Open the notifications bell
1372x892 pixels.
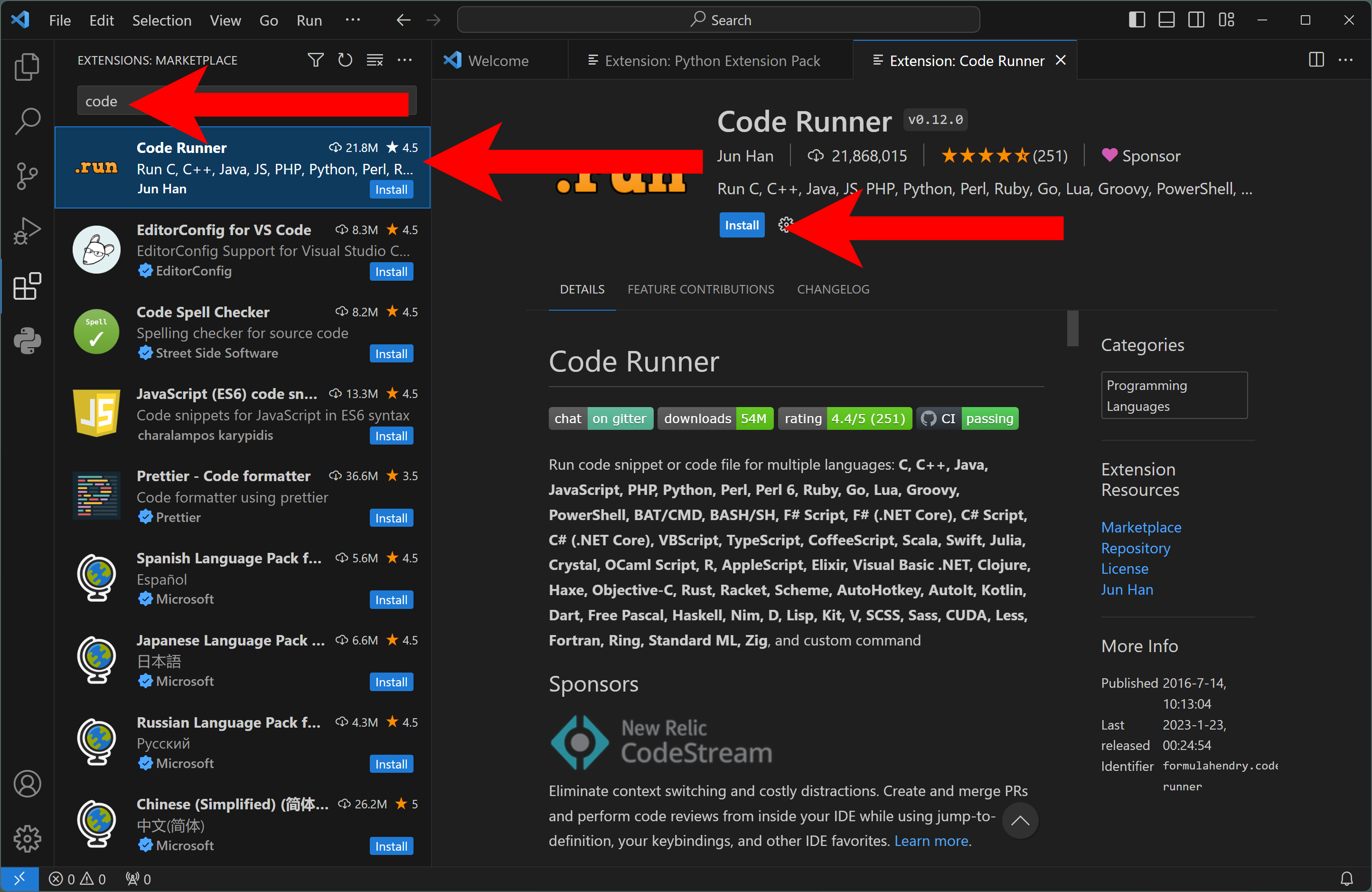(x=1347, y=879)
